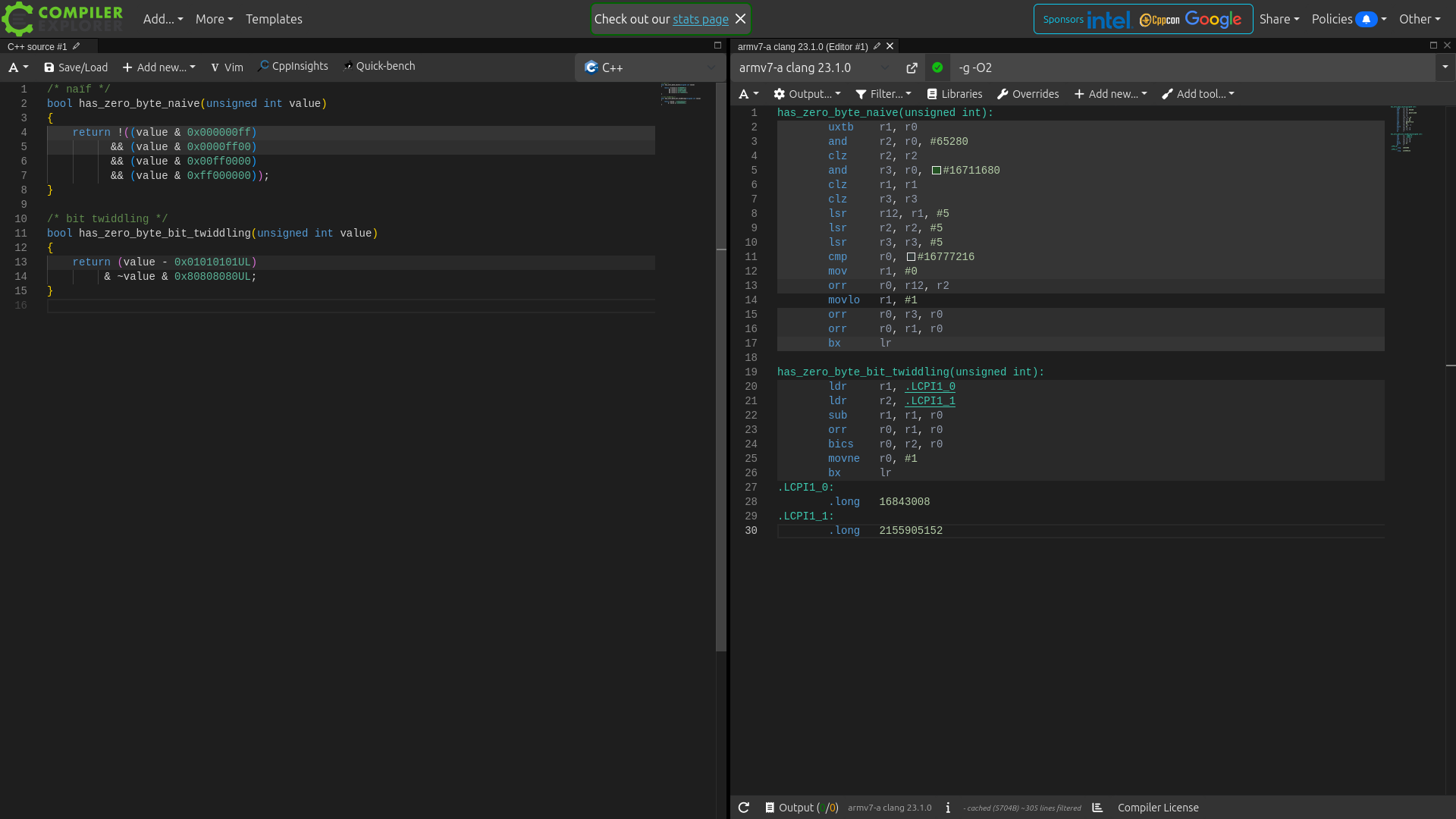Click Save/Load in source editor
The width and height of the screenshot is (1456, 819).
tap(76, 67)
